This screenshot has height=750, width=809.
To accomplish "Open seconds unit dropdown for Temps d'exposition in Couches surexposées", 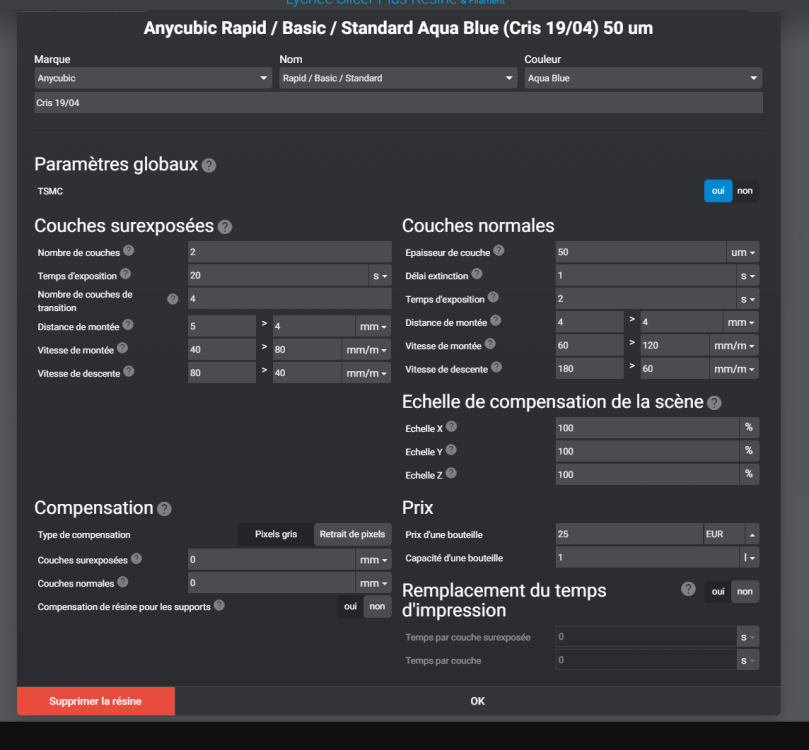I will point(380,275).
